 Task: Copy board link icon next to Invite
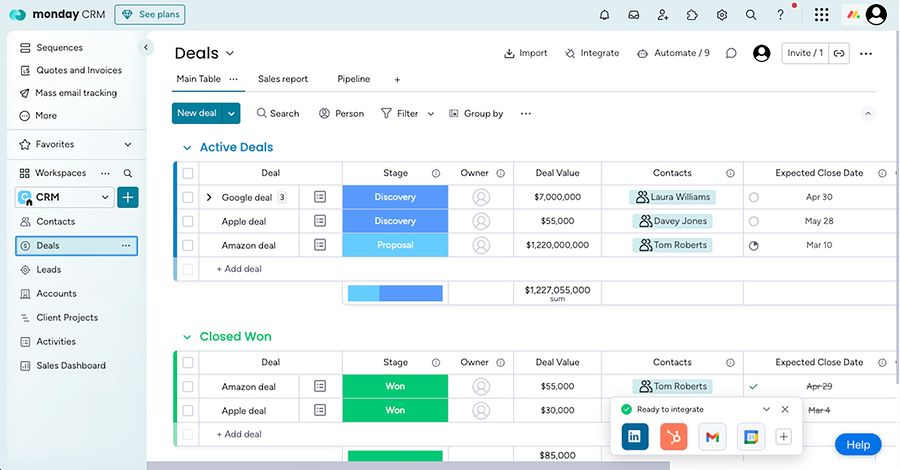[839, 53]
